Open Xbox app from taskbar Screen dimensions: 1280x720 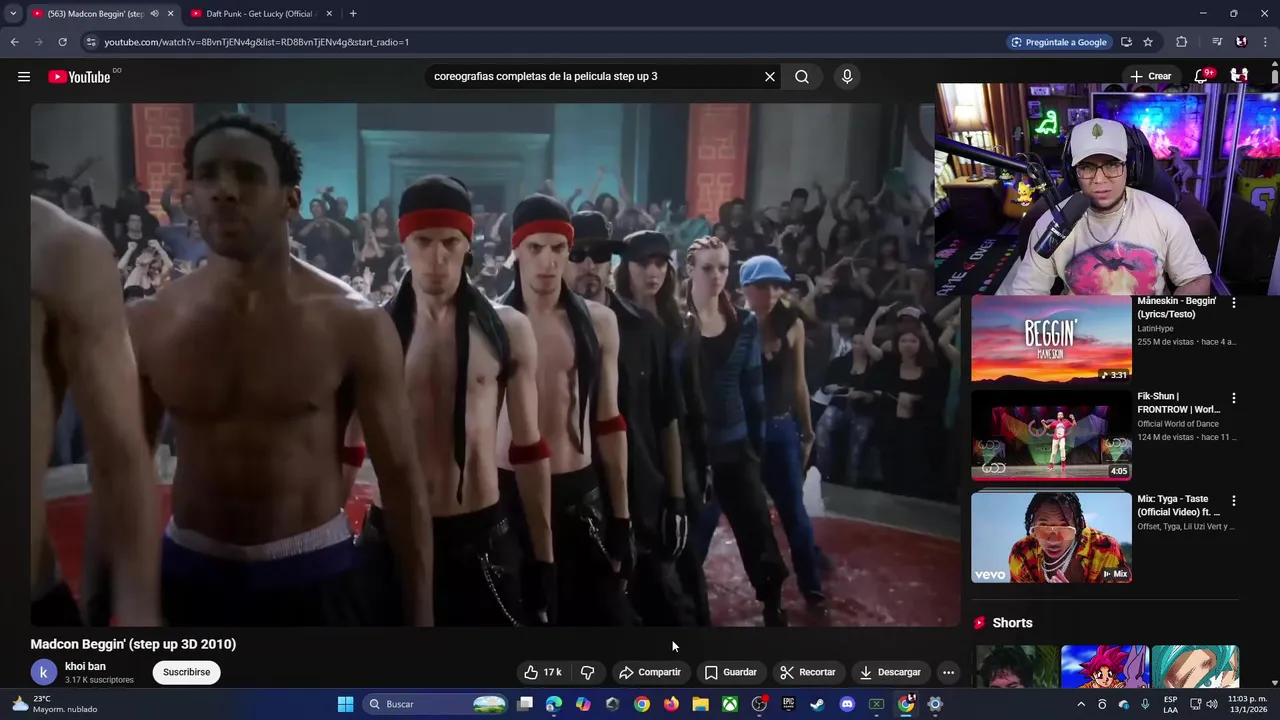[x=730, y=704]
